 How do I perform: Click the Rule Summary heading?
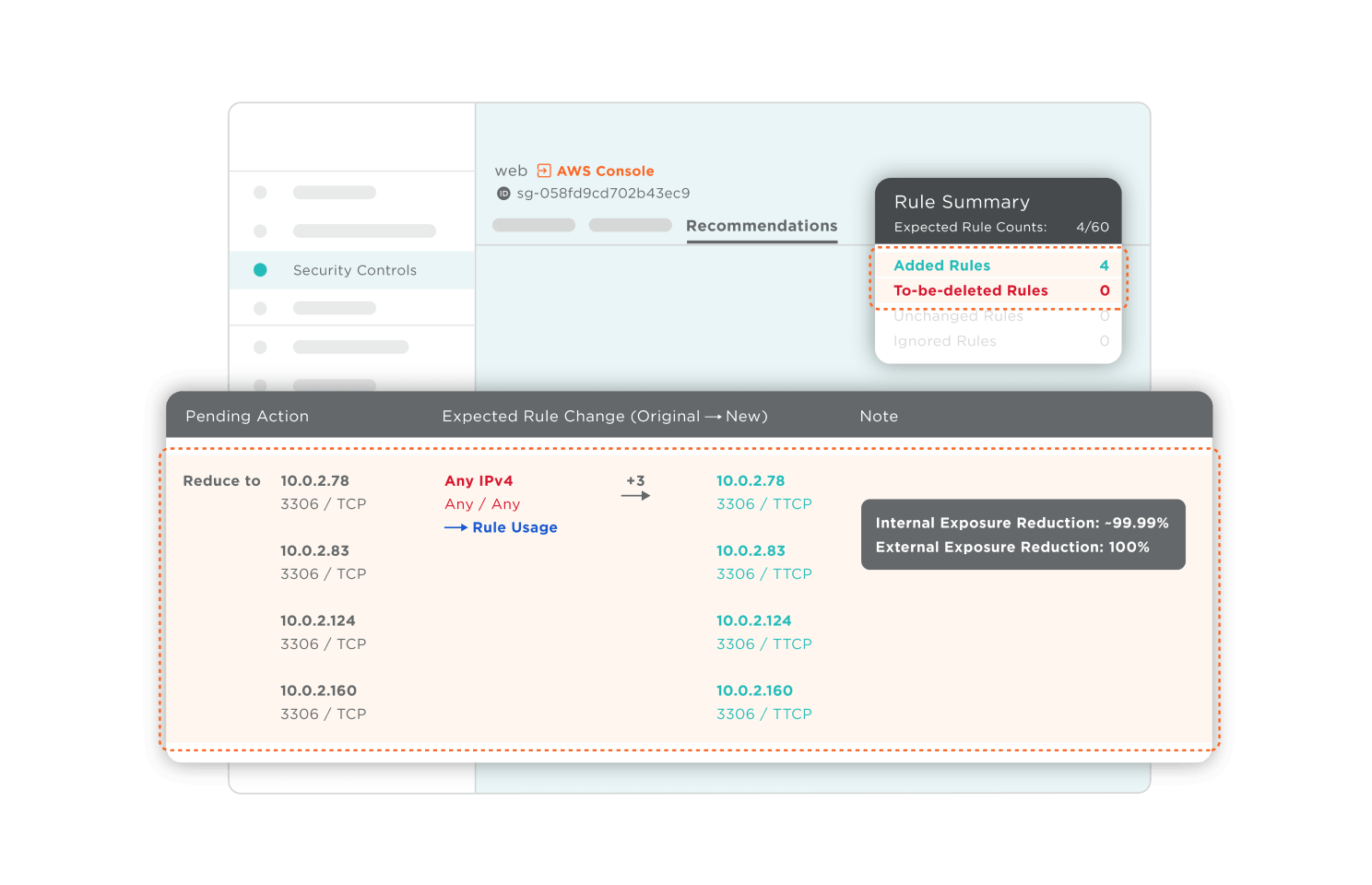[962, 202]
